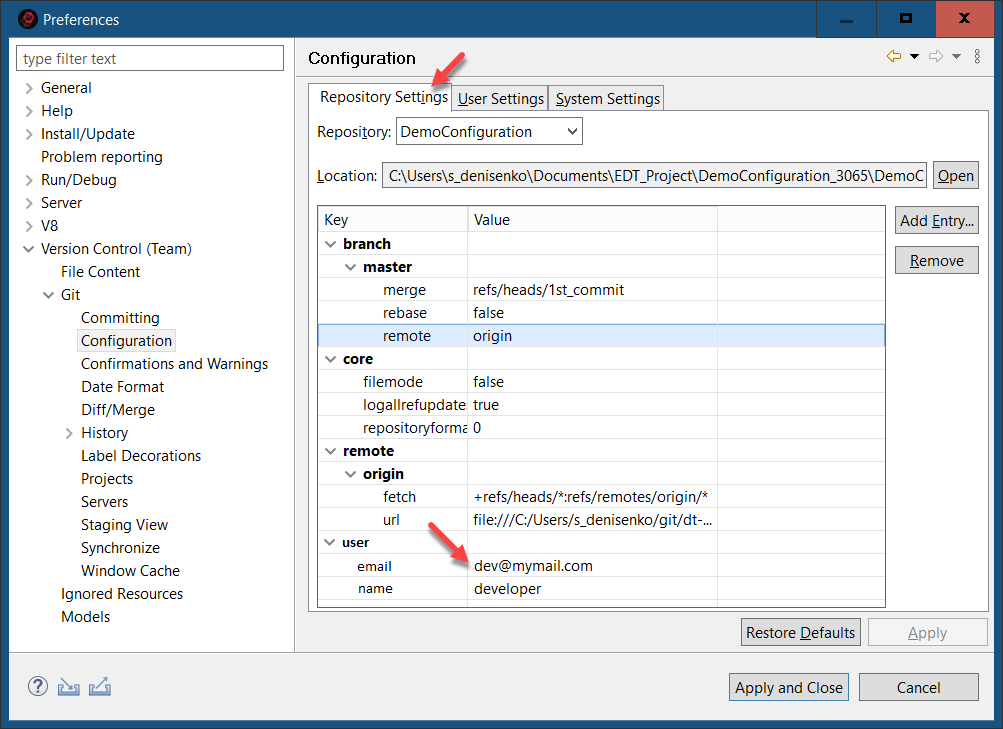Click the Export preferences icon
The image size is (1003, 729).
[x=99, y=687]
